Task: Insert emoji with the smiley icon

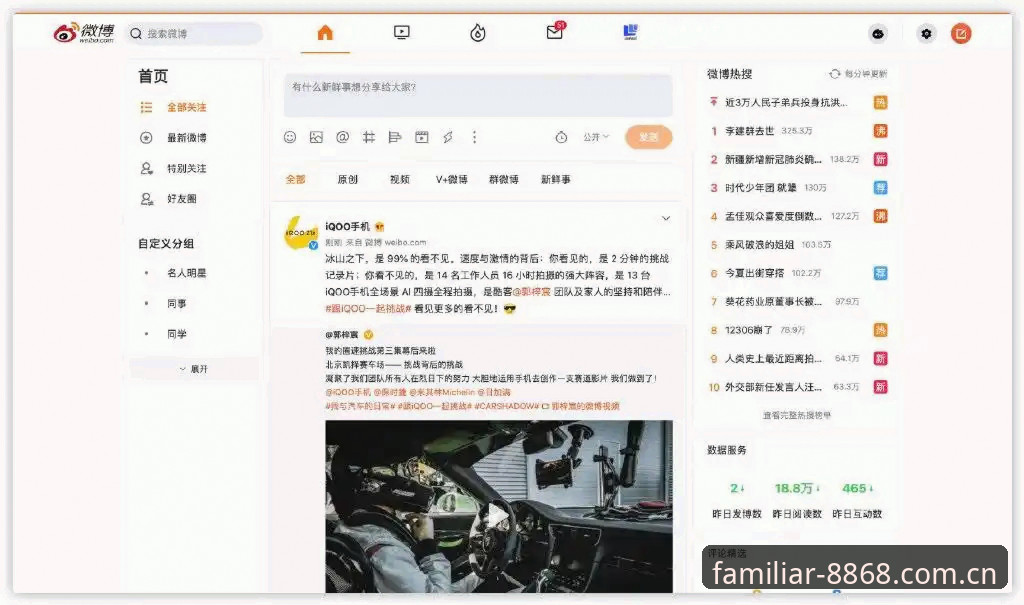Action: point(290,137)
